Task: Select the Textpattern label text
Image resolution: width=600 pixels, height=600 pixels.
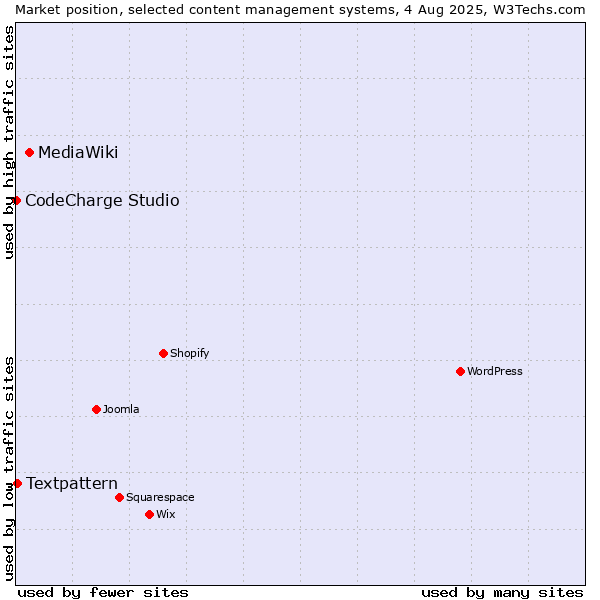Action: click(x=72, y=483)
